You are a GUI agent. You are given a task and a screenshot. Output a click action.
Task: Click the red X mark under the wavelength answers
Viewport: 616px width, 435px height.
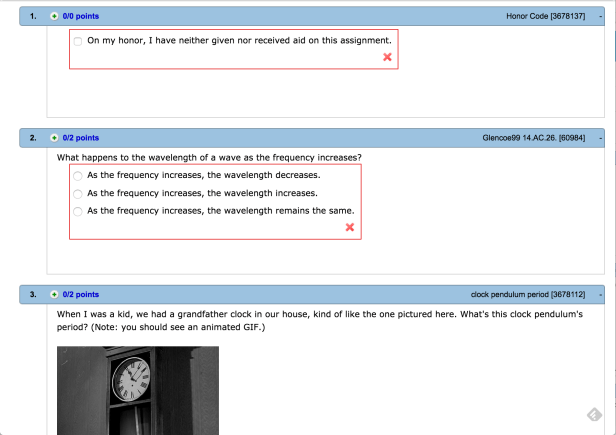point(350,228)
